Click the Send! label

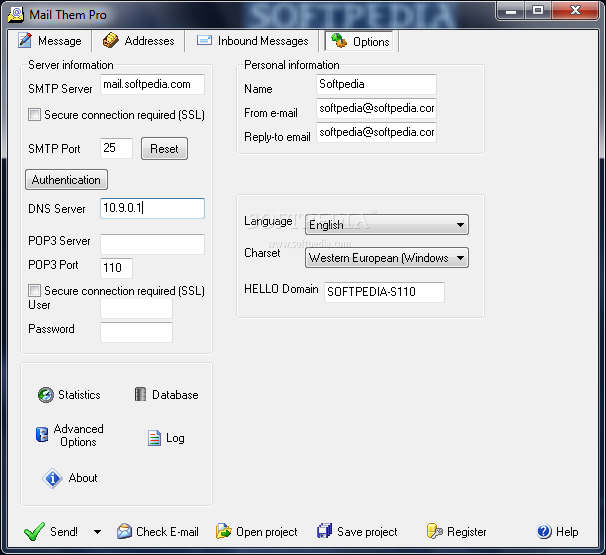point(64,532)
